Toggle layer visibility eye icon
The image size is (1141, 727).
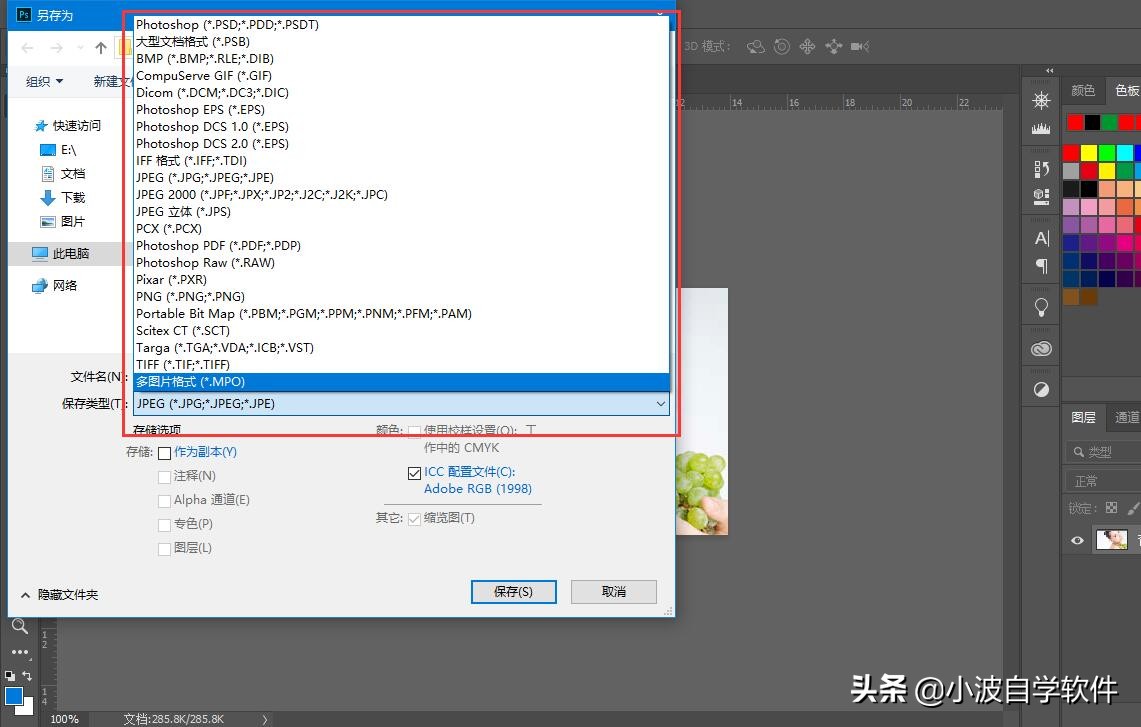click(1078, 540)
